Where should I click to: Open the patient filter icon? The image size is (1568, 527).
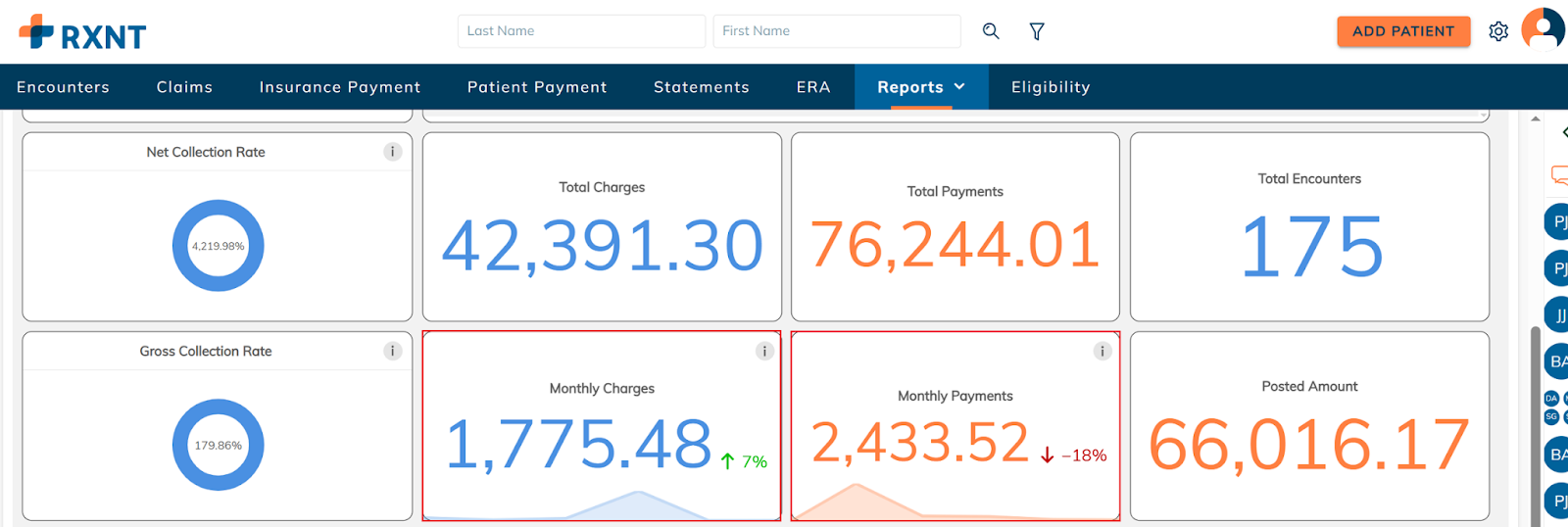tap(1037, 31)
